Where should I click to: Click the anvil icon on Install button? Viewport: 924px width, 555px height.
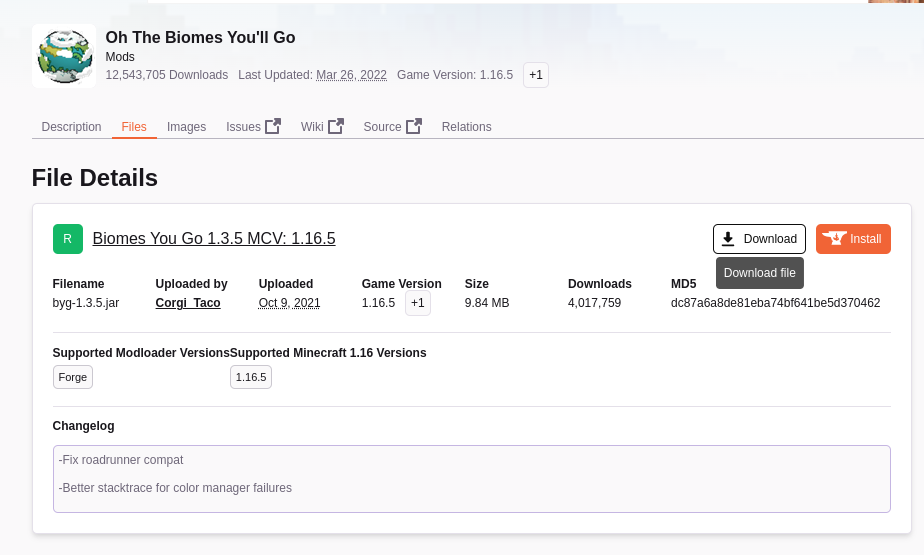pos(834,239)
